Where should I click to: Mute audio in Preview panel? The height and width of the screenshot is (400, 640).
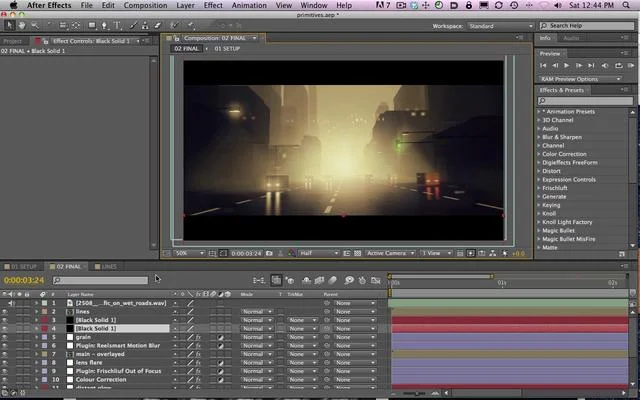point(605,65)
